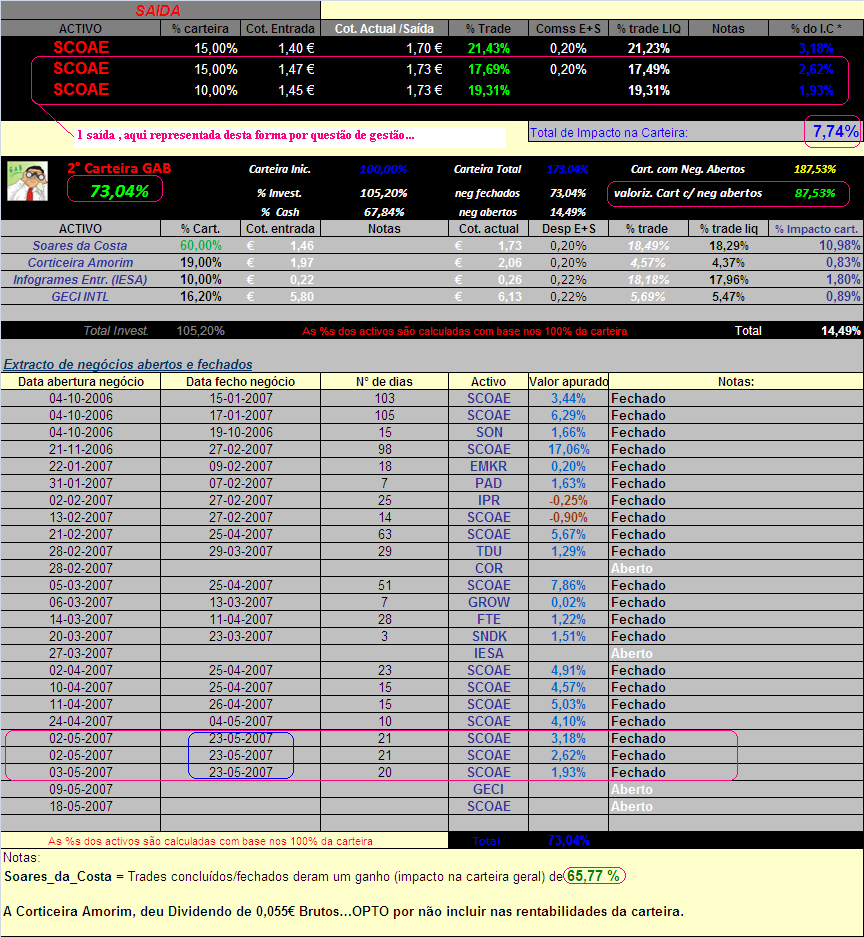Select the 7,74% total impact value
Image resolution: width=864 pixels, height=937 pixels.
835,131
